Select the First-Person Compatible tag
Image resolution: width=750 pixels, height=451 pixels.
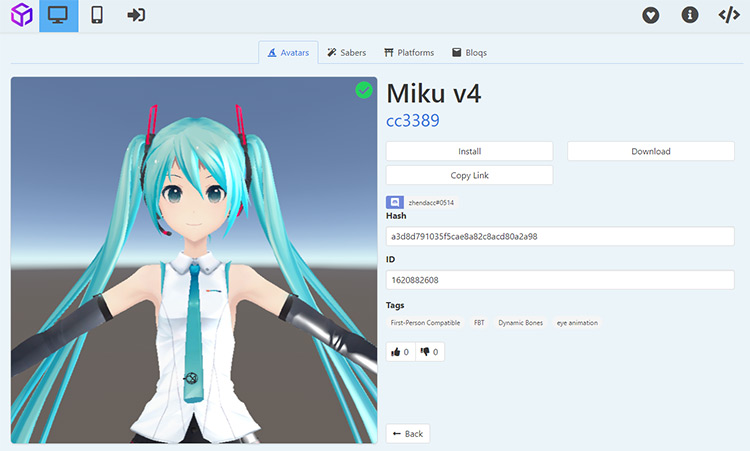tap(425, 323)
